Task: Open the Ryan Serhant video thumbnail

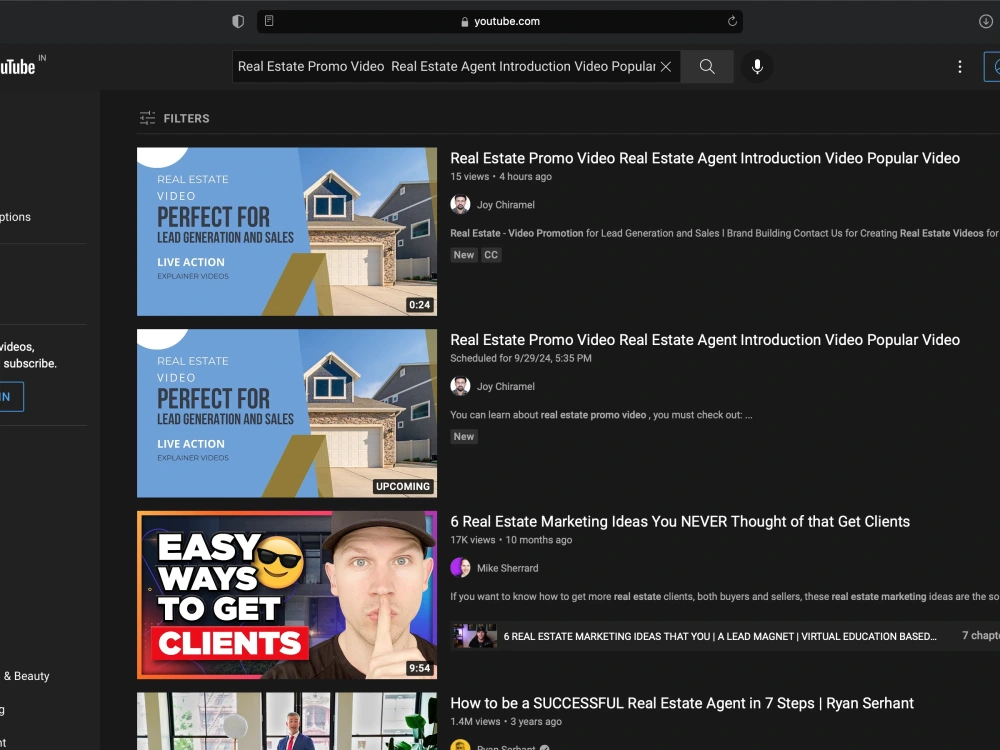Action: coord(287,721)
